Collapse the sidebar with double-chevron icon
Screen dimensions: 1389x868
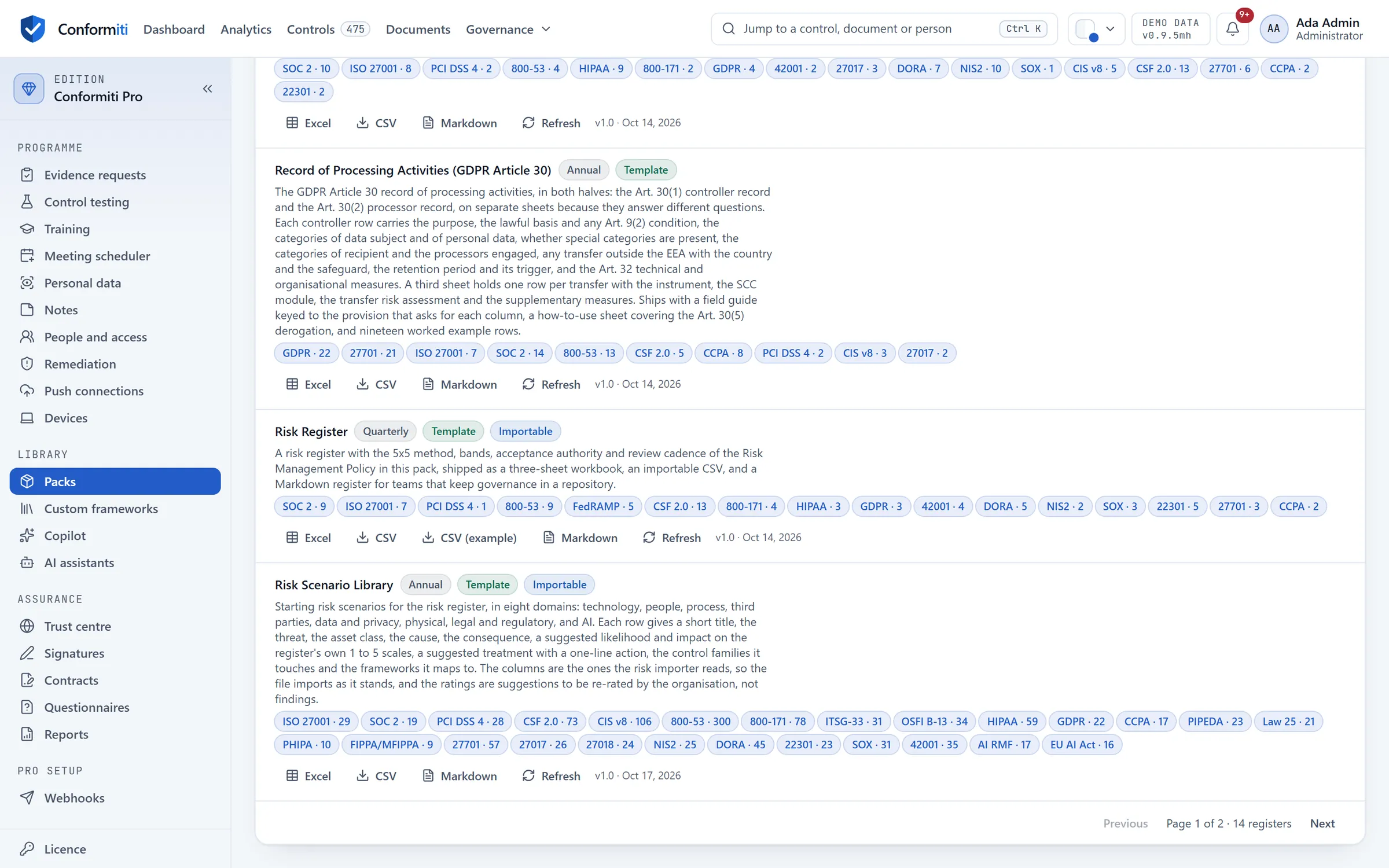pos(207,89)
